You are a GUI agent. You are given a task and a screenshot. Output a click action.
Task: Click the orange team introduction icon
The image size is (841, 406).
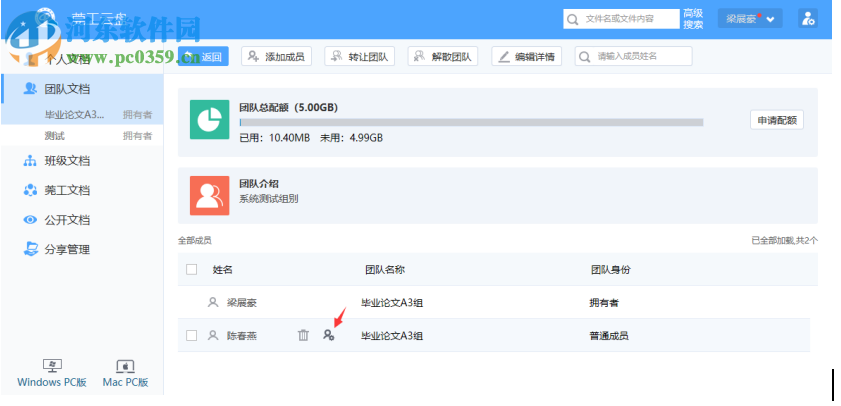pyautogui.click(x=210, y=195)
